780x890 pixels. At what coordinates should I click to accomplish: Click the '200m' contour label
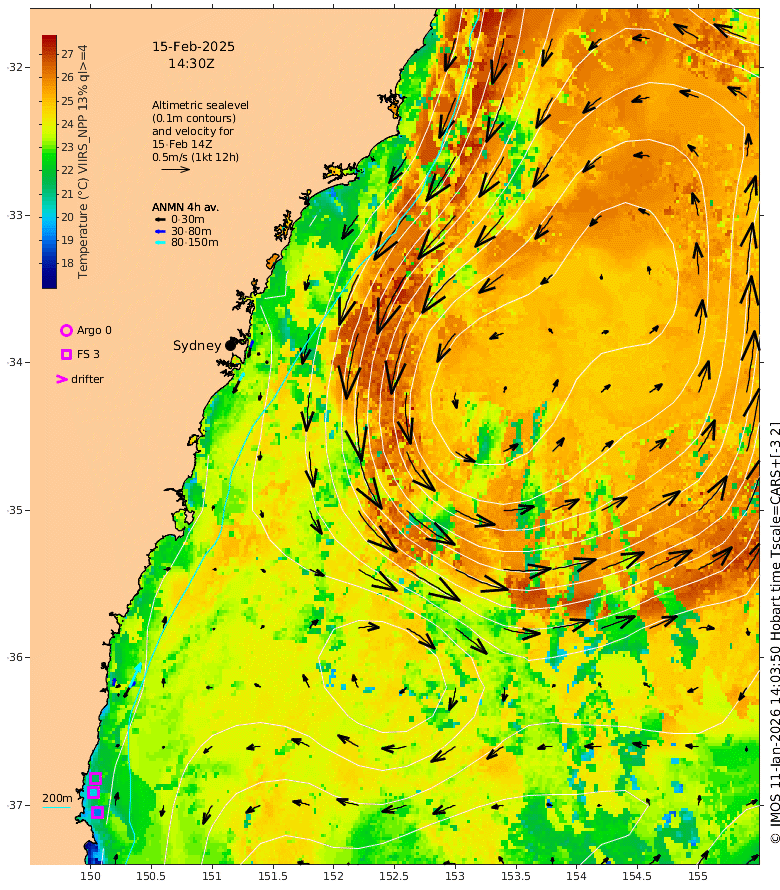(x=57, y=799)
